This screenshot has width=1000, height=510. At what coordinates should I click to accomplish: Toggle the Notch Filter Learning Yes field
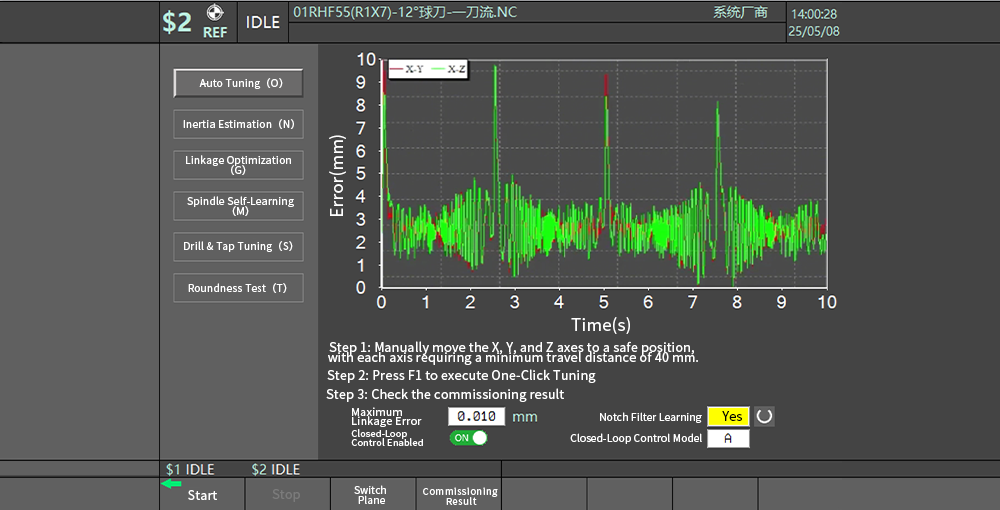728,417
